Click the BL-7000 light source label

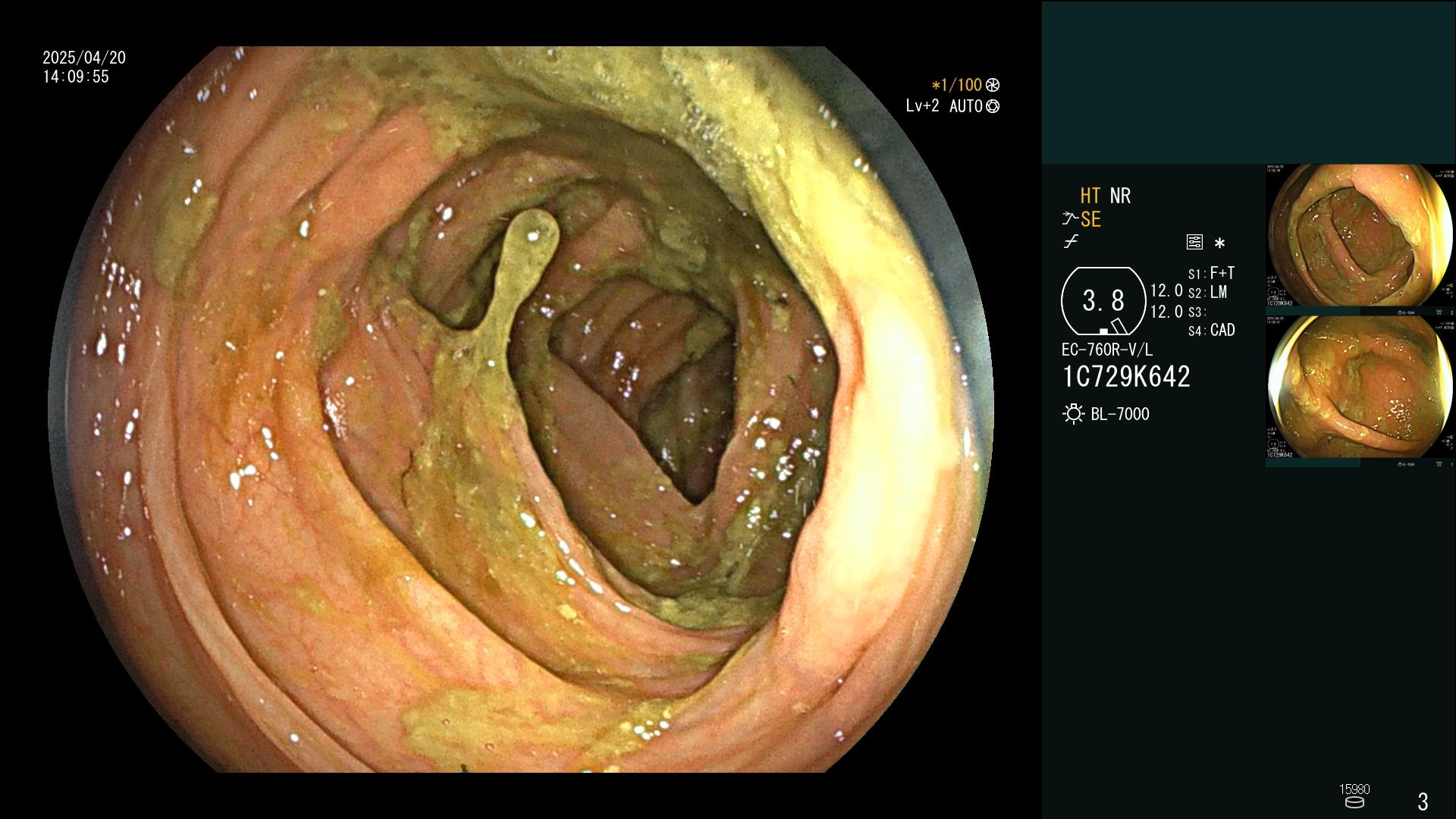point(1120,414)
